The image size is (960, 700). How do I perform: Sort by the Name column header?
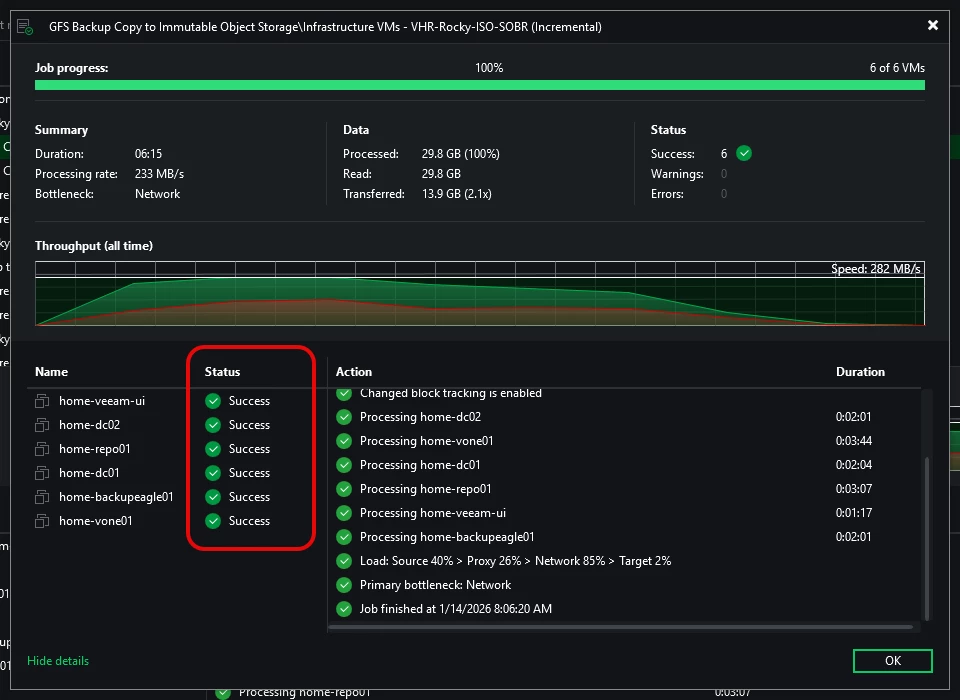pos(51,372)
